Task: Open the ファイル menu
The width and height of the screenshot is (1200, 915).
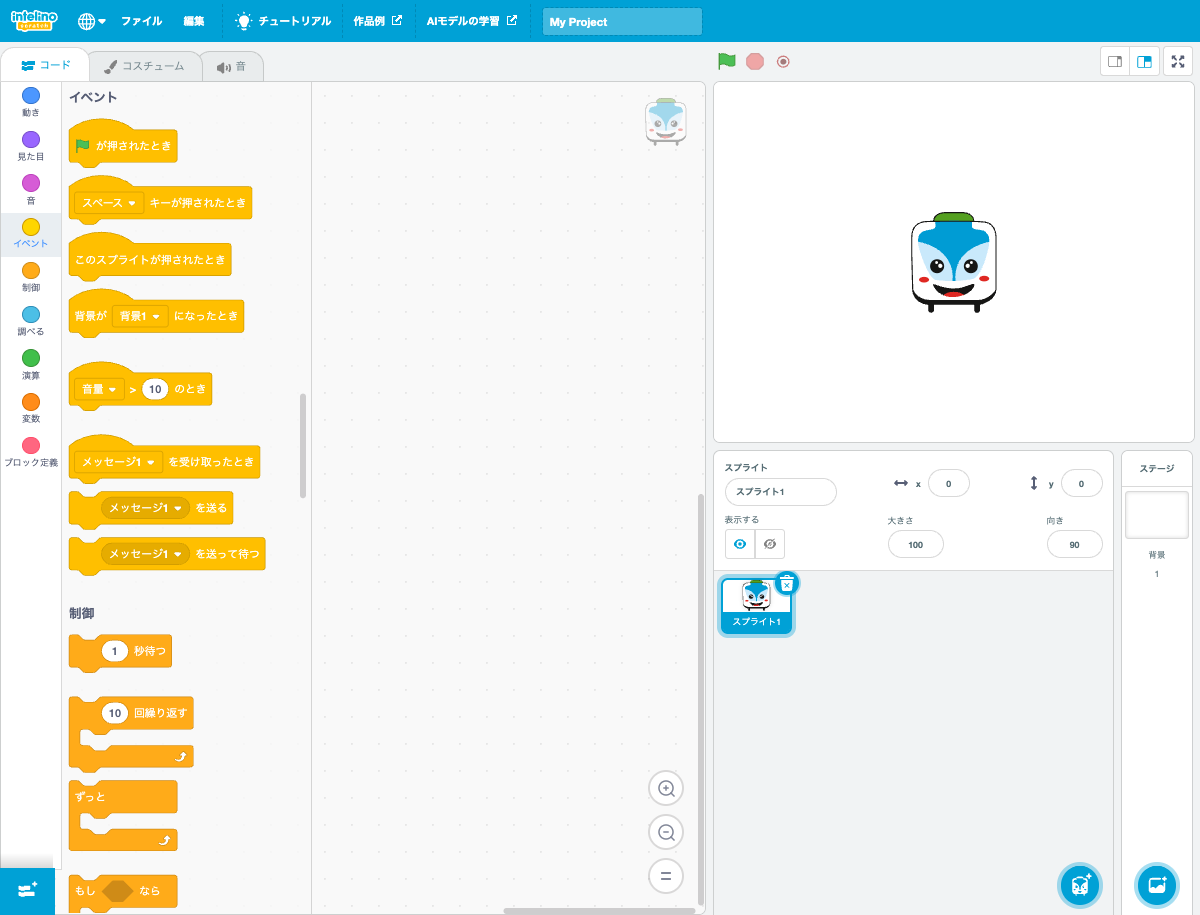Action: pyautogui.click(x=141, y=21)
